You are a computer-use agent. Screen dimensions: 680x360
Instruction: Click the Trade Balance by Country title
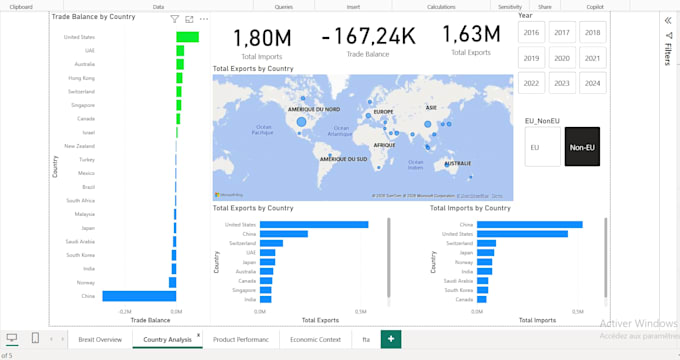94,16
